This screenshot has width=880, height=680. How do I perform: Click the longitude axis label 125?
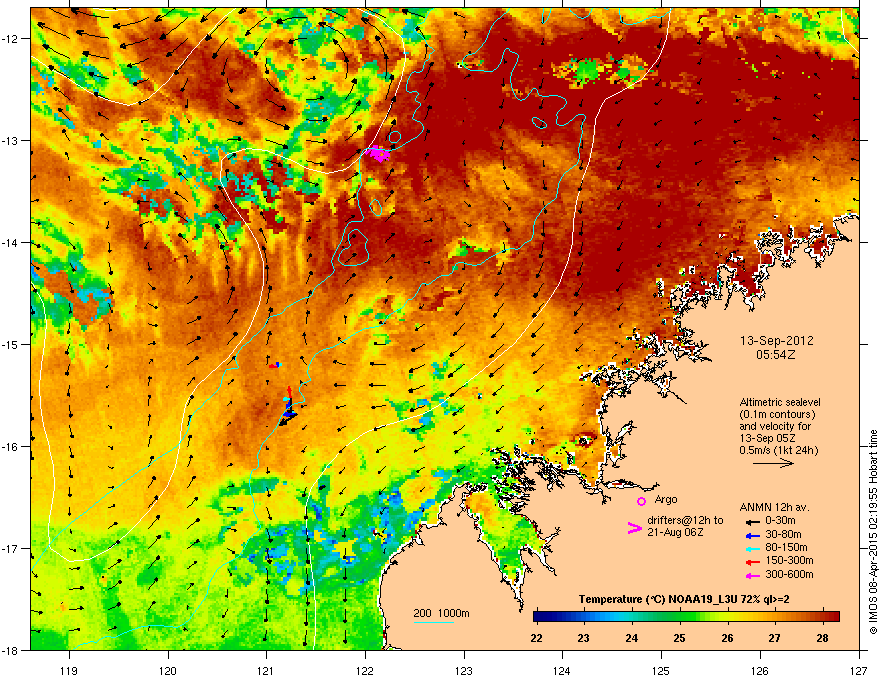click(x=661, y=670)
